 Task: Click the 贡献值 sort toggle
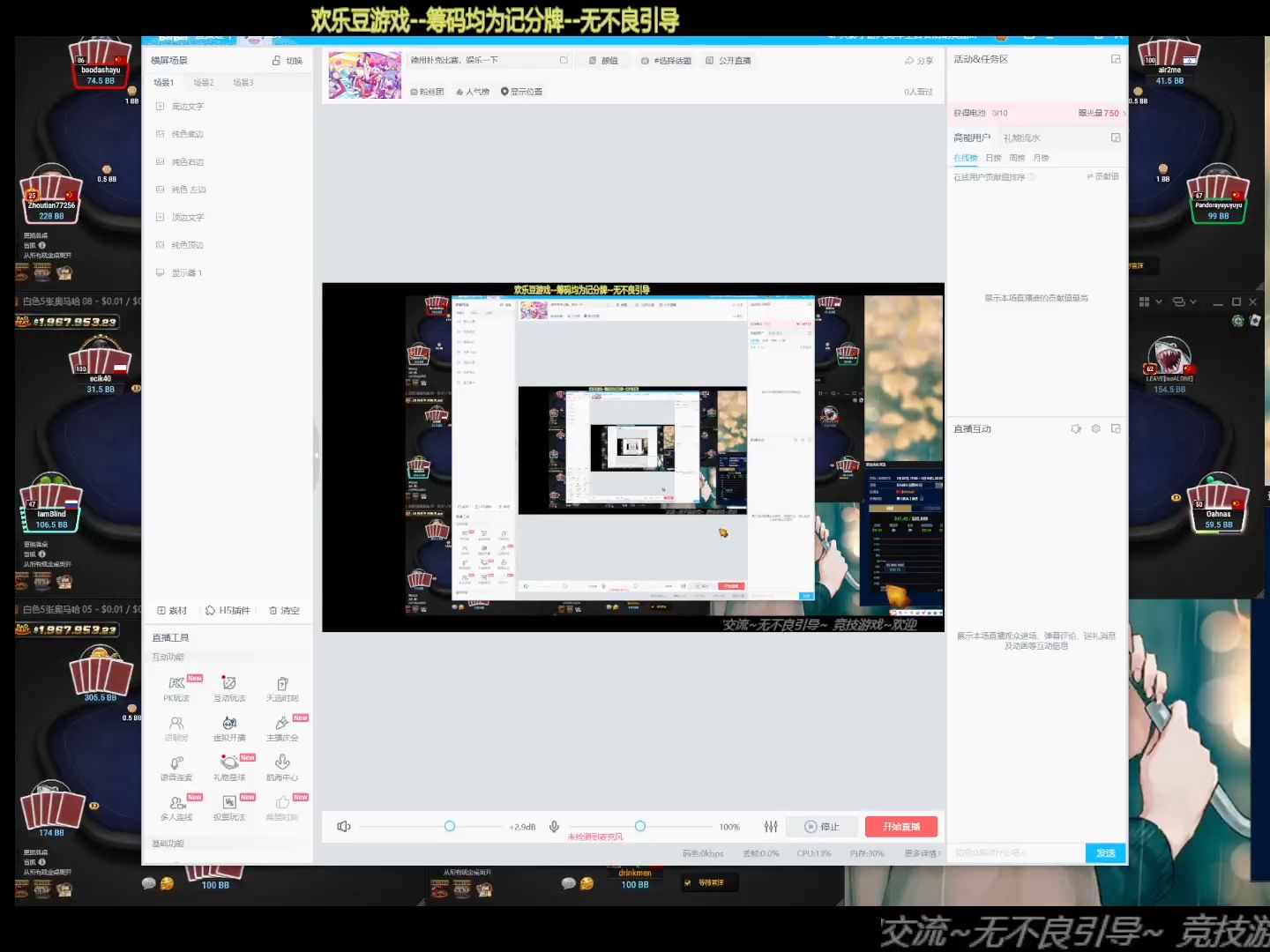point(1102,176)
